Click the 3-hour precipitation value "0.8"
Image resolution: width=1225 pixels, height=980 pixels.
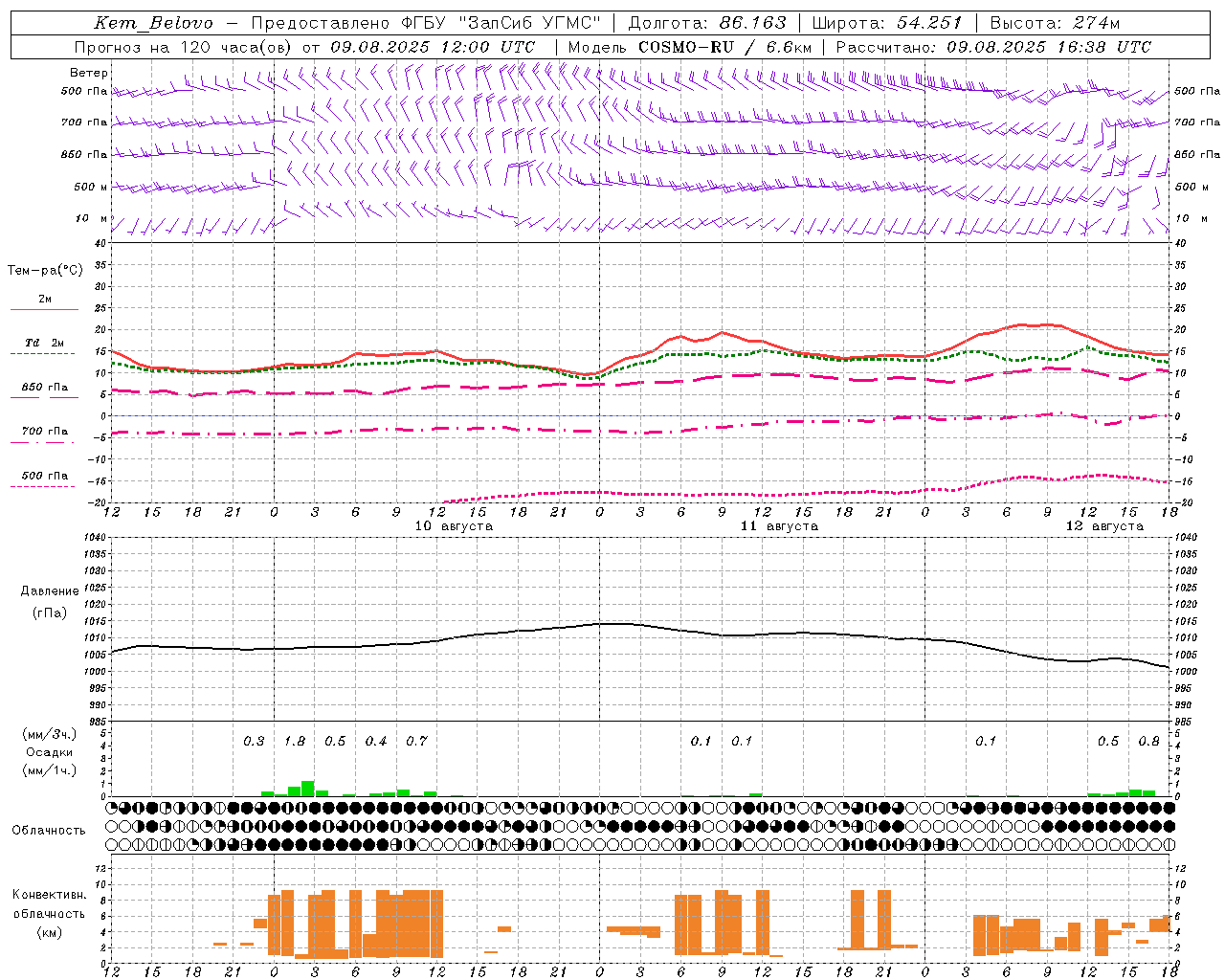[1148, 742]
